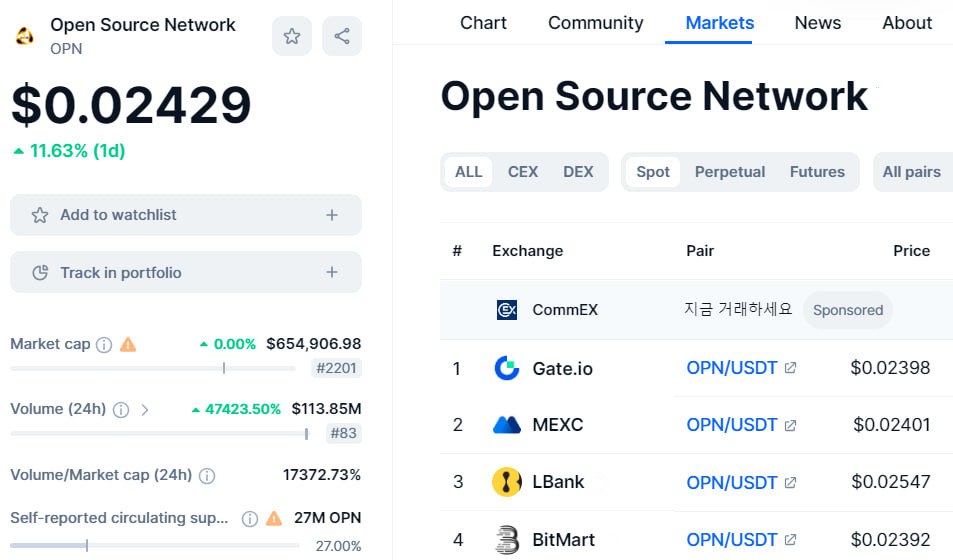This screenshot has width=953, height=560.
Task: Click info icon beside Volume/Market cap (24h)
Action: click(x=207, y=475)
